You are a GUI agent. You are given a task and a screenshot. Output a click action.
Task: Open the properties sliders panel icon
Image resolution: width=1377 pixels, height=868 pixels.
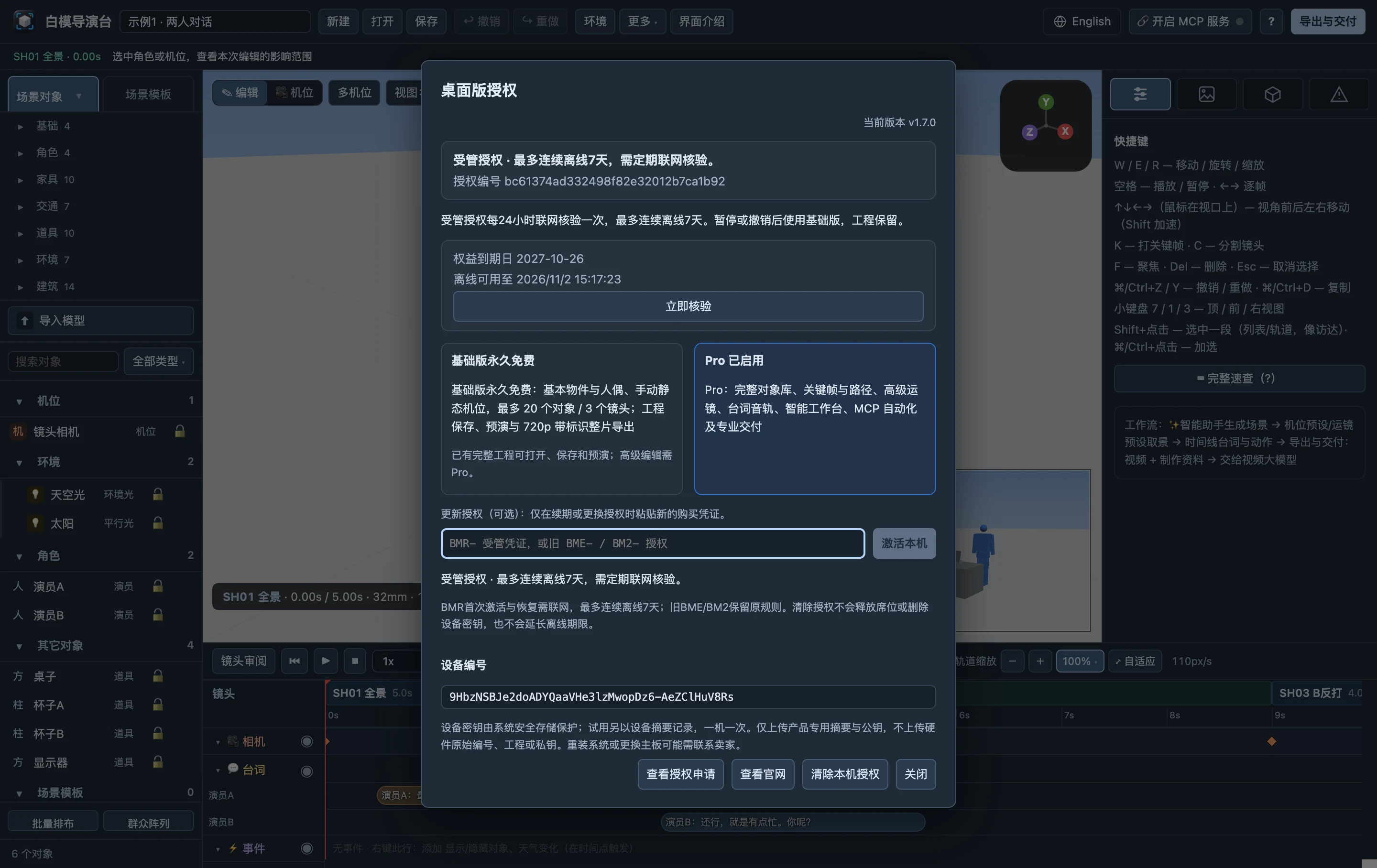pyautogui.click(x=1140, y=94)
